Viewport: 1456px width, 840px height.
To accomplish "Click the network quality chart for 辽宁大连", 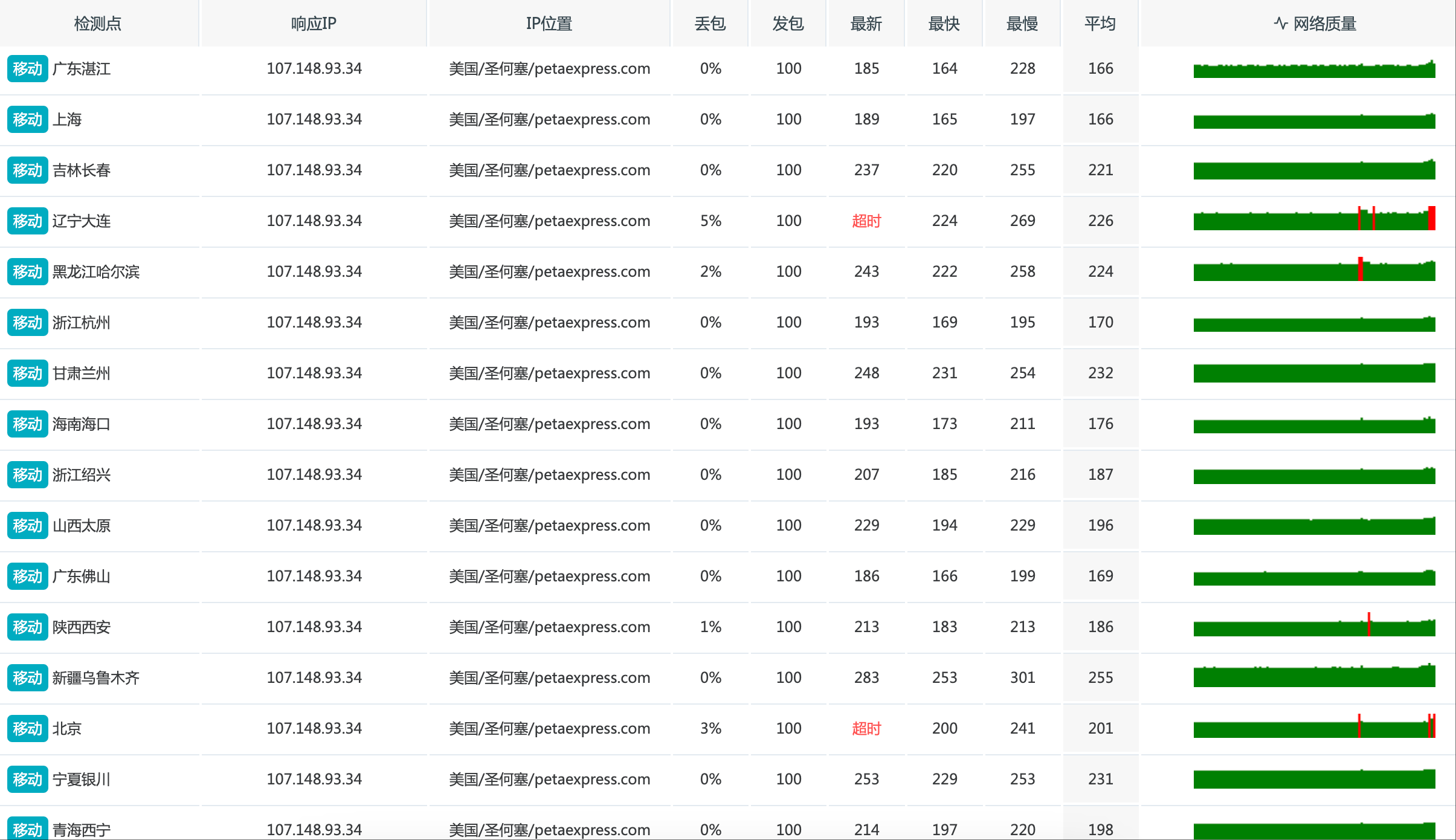I will pyautogui.click(x=1314, y=218).
